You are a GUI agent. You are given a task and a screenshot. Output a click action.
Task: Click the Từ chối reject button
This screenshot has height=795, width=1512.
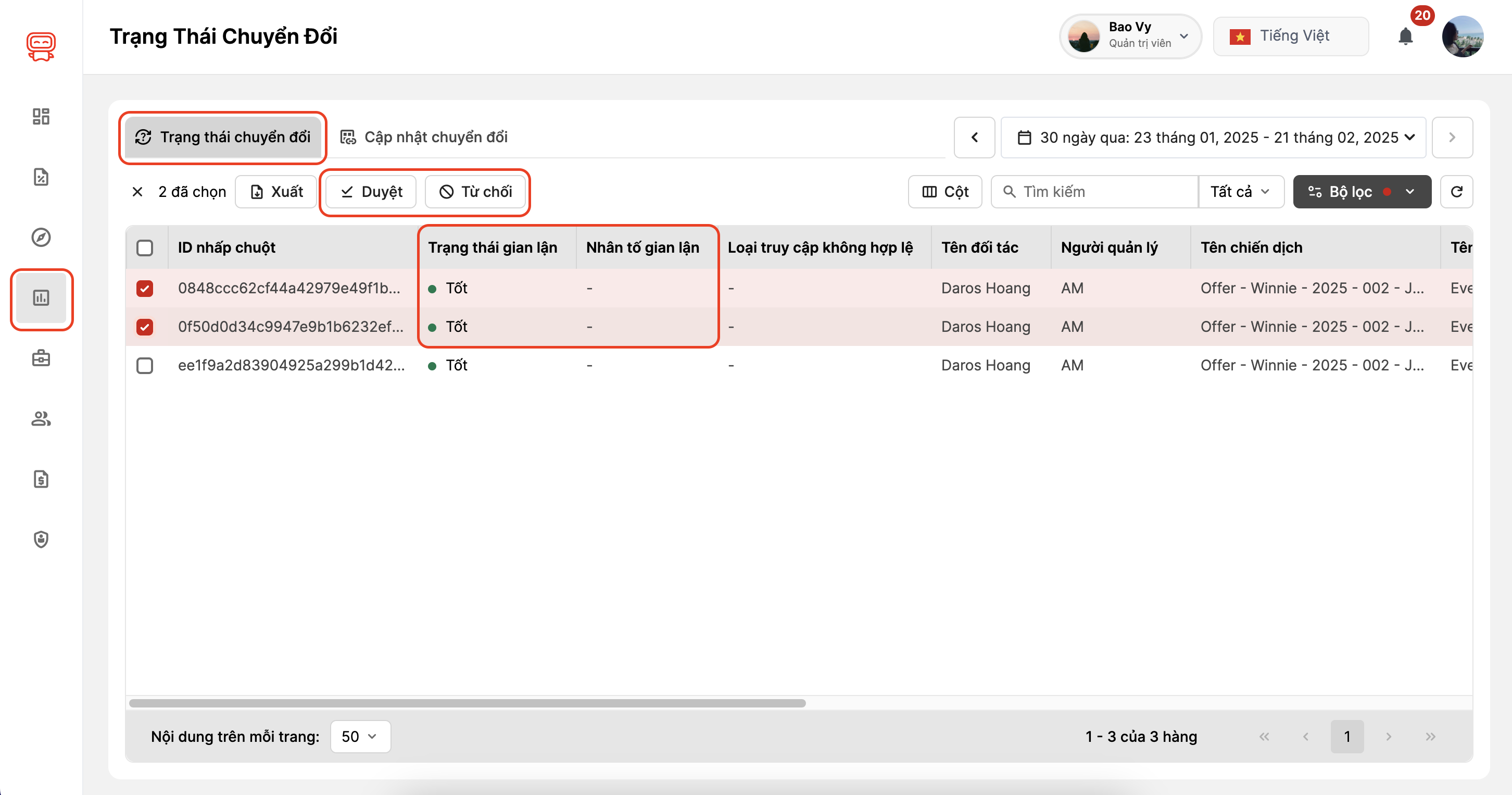[x=475, y=191]
